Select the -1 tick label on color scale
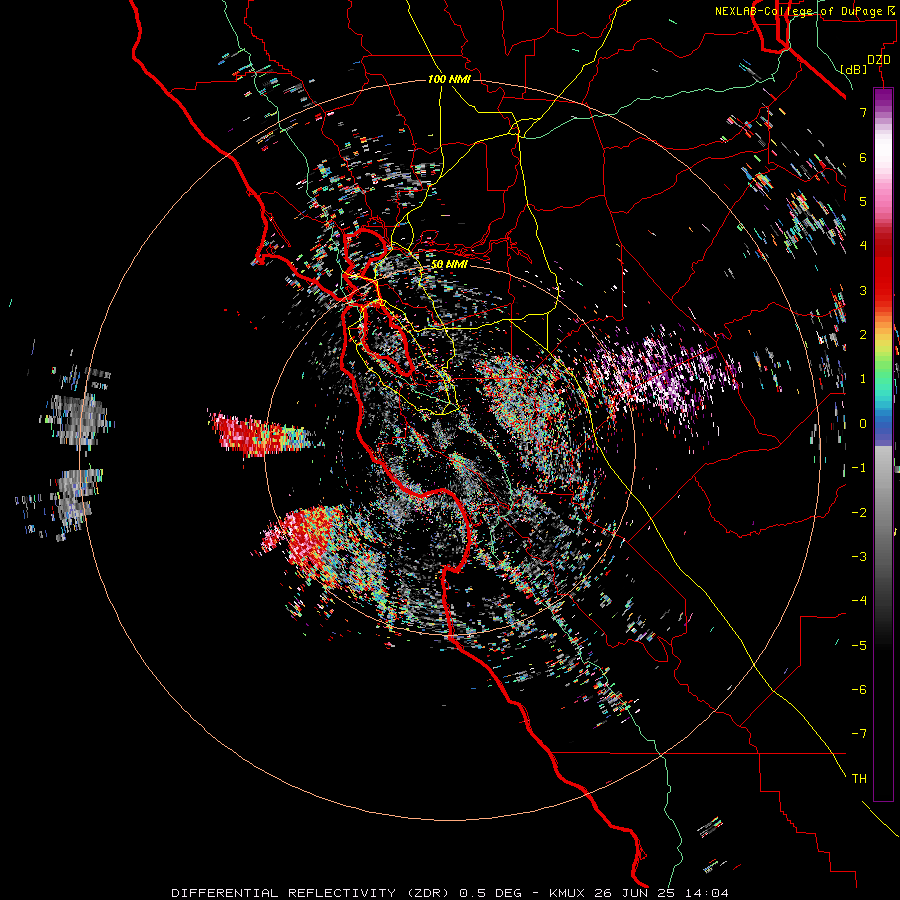 859,468
